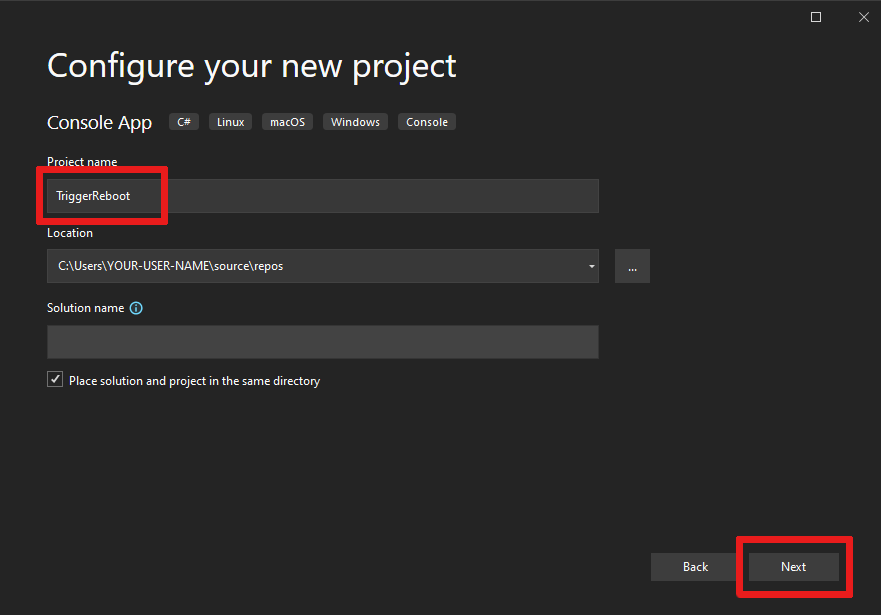Select the Console App header text
This screenshot has height=615, width=881.
(99, 122)
